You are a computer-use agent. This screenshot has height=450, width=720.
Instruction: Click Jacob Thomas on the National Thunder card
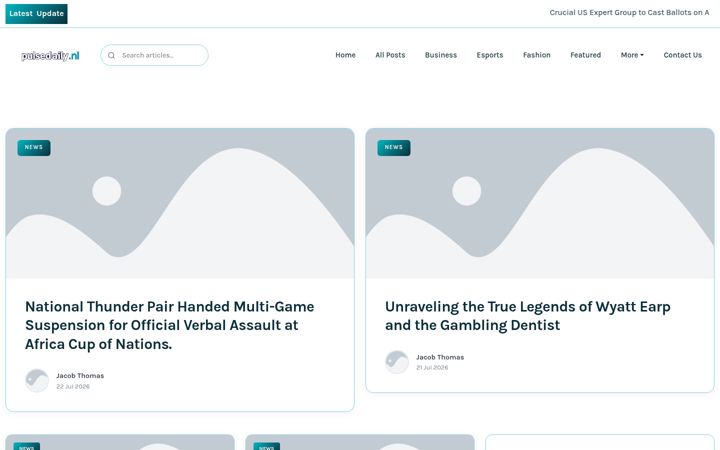coord(80,376)
